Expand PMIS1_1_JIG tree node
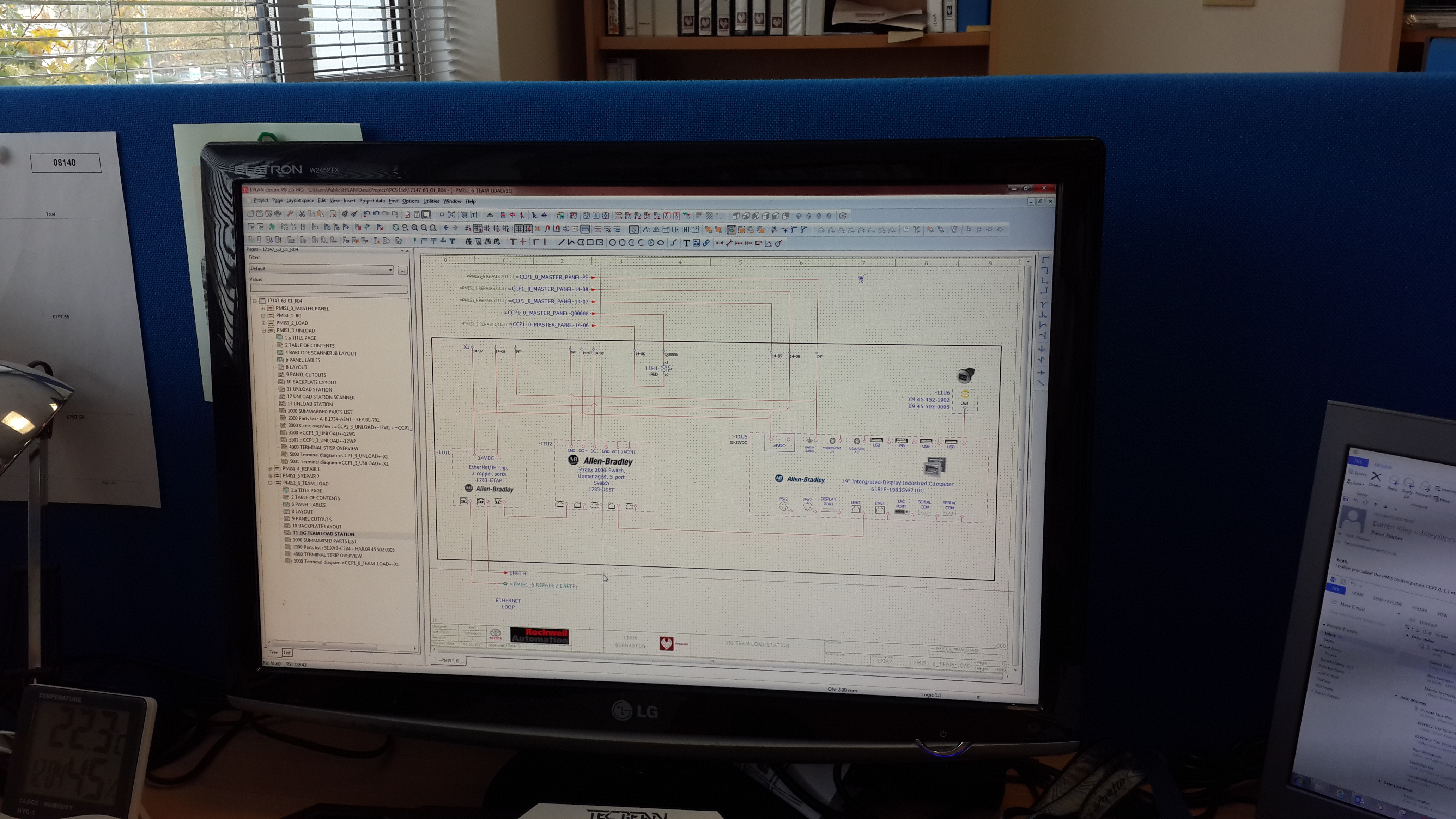This screenshot has height=819, width=1456. coord(263,316)
